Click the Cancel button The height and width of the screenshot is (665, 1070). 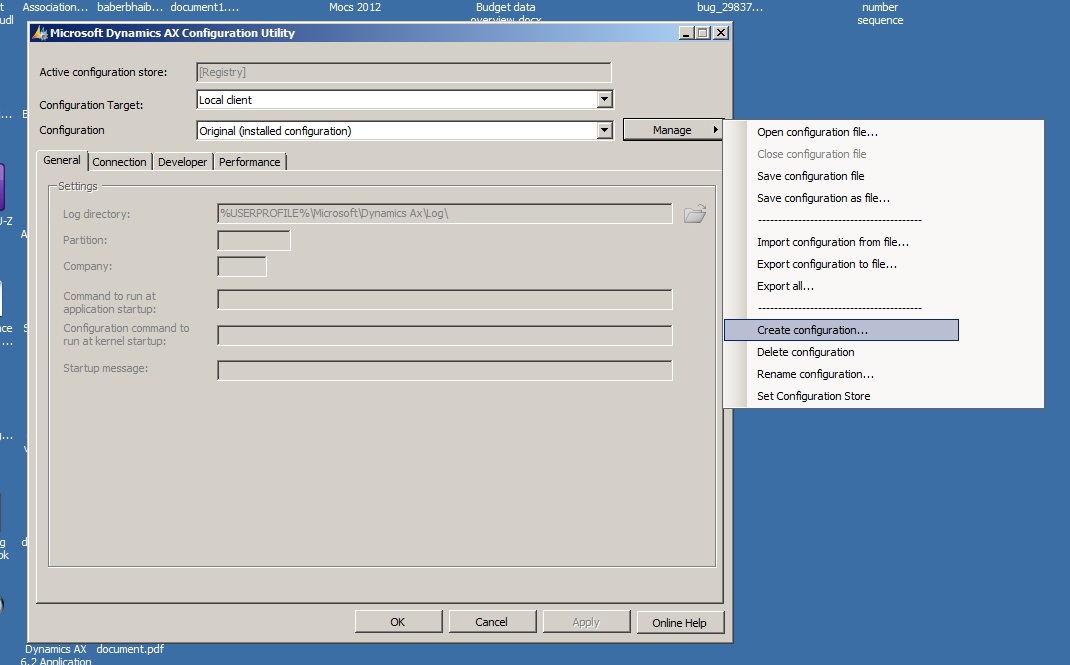pos(491,622)
